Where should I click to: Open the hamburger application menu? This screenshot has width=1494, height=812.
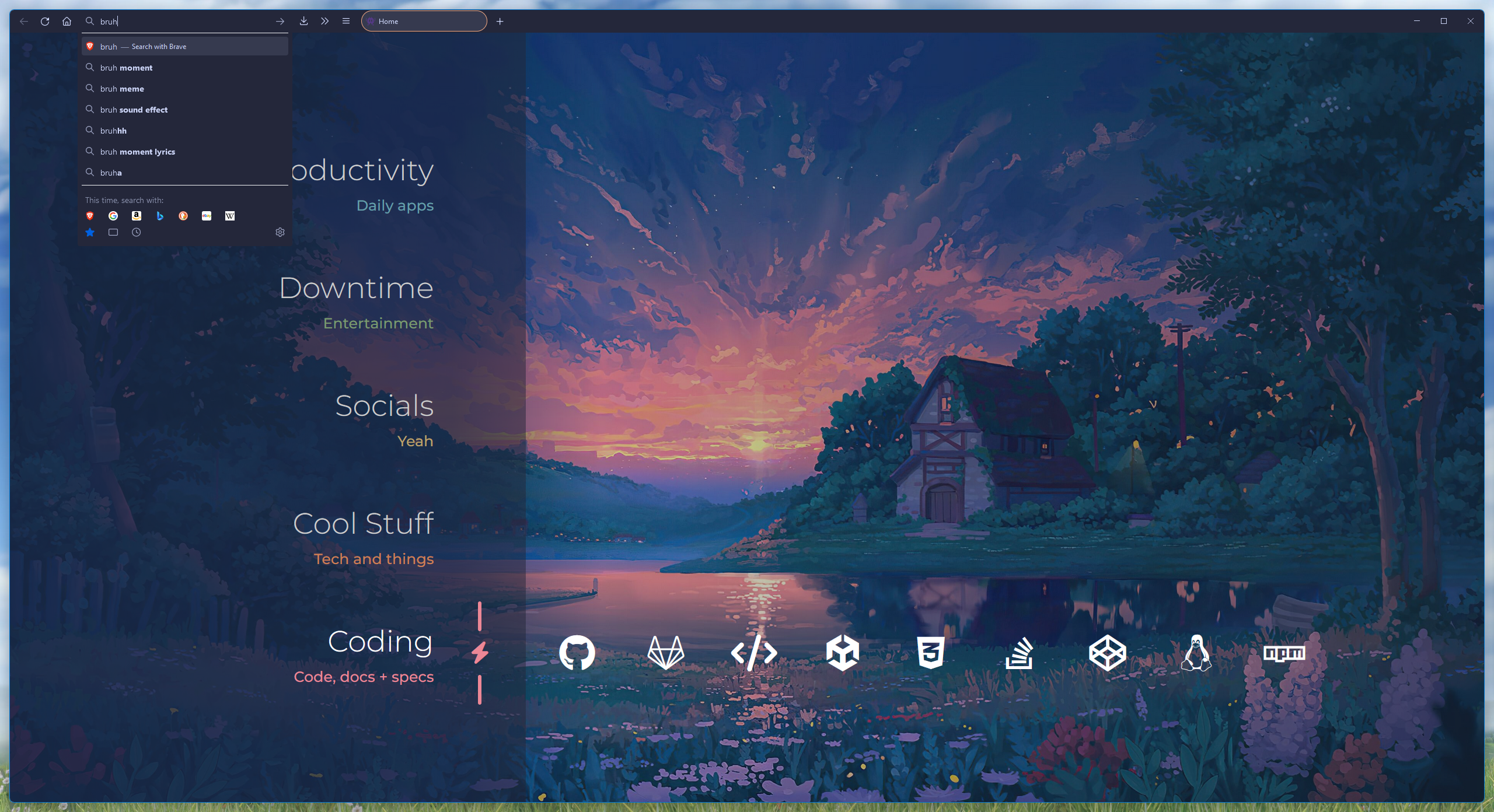[x=346, y=21]
